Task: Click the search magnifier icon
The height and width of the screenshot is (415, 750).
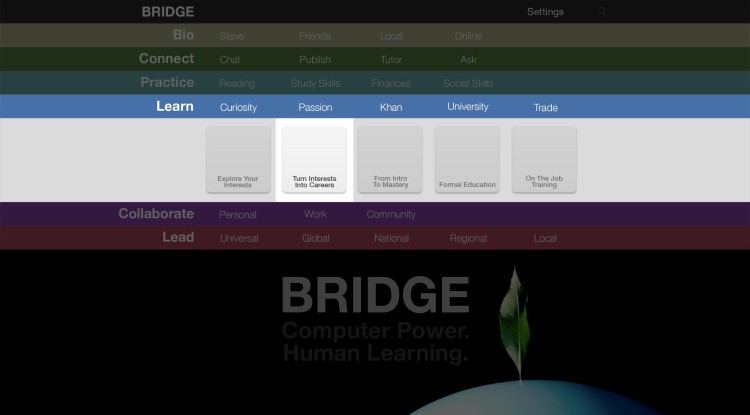Action: tap(602, 12)
